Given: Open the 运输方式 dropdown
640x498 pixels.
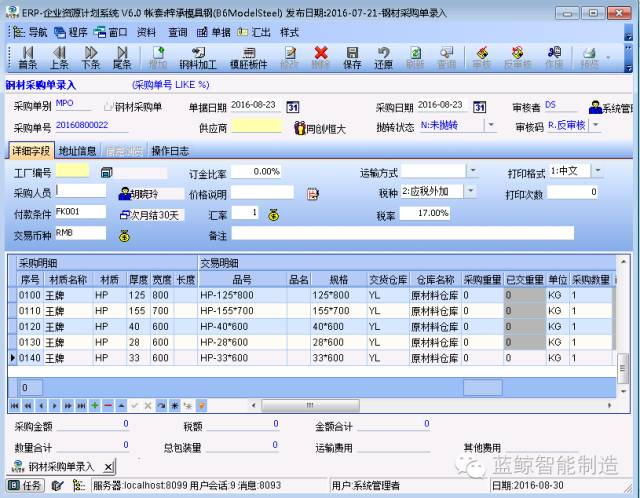Looking at the screenshot, I should tap(472, 171).
